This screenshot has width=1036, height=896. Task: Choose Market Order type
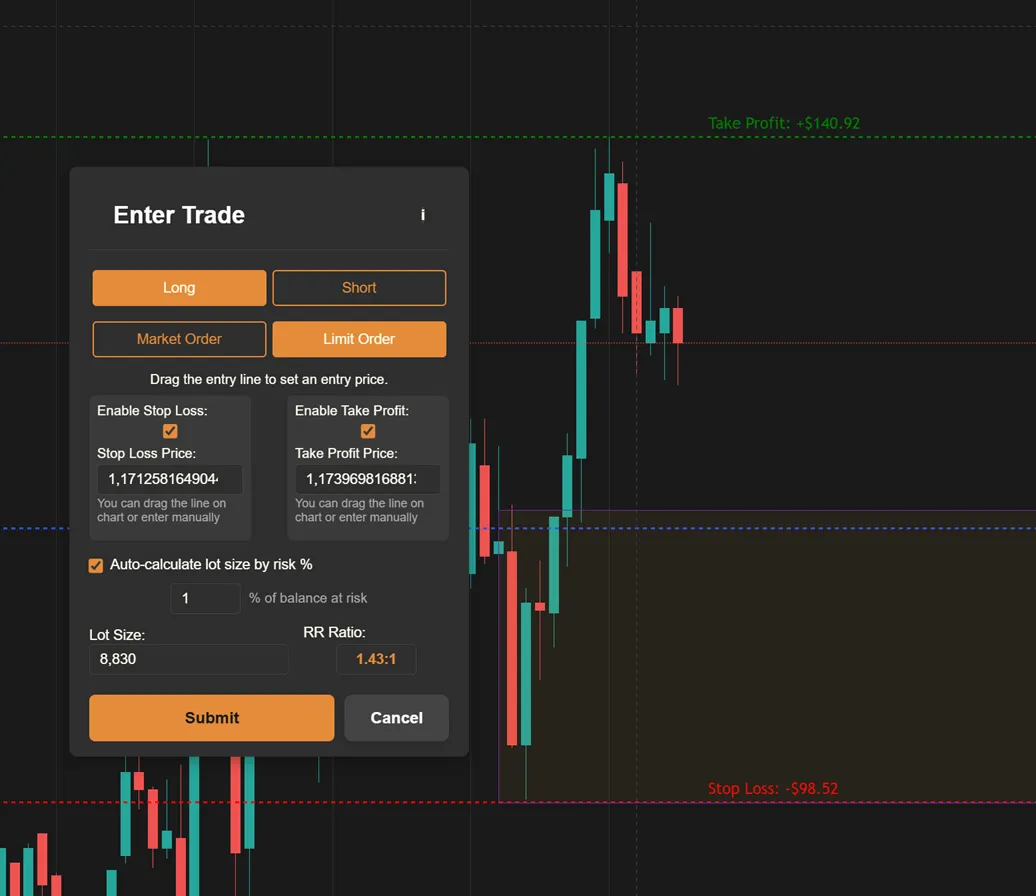pyautogui.click(x=179, y=339)
